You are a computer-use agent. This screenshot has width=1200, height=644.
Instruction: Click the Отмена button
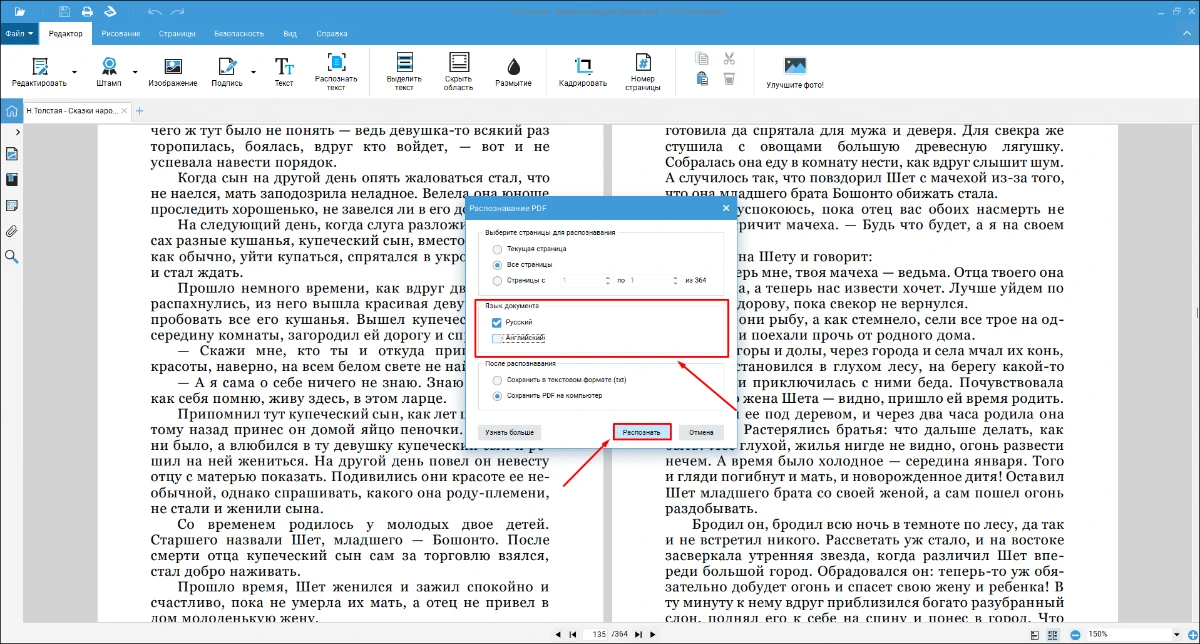tap(701, 433)
